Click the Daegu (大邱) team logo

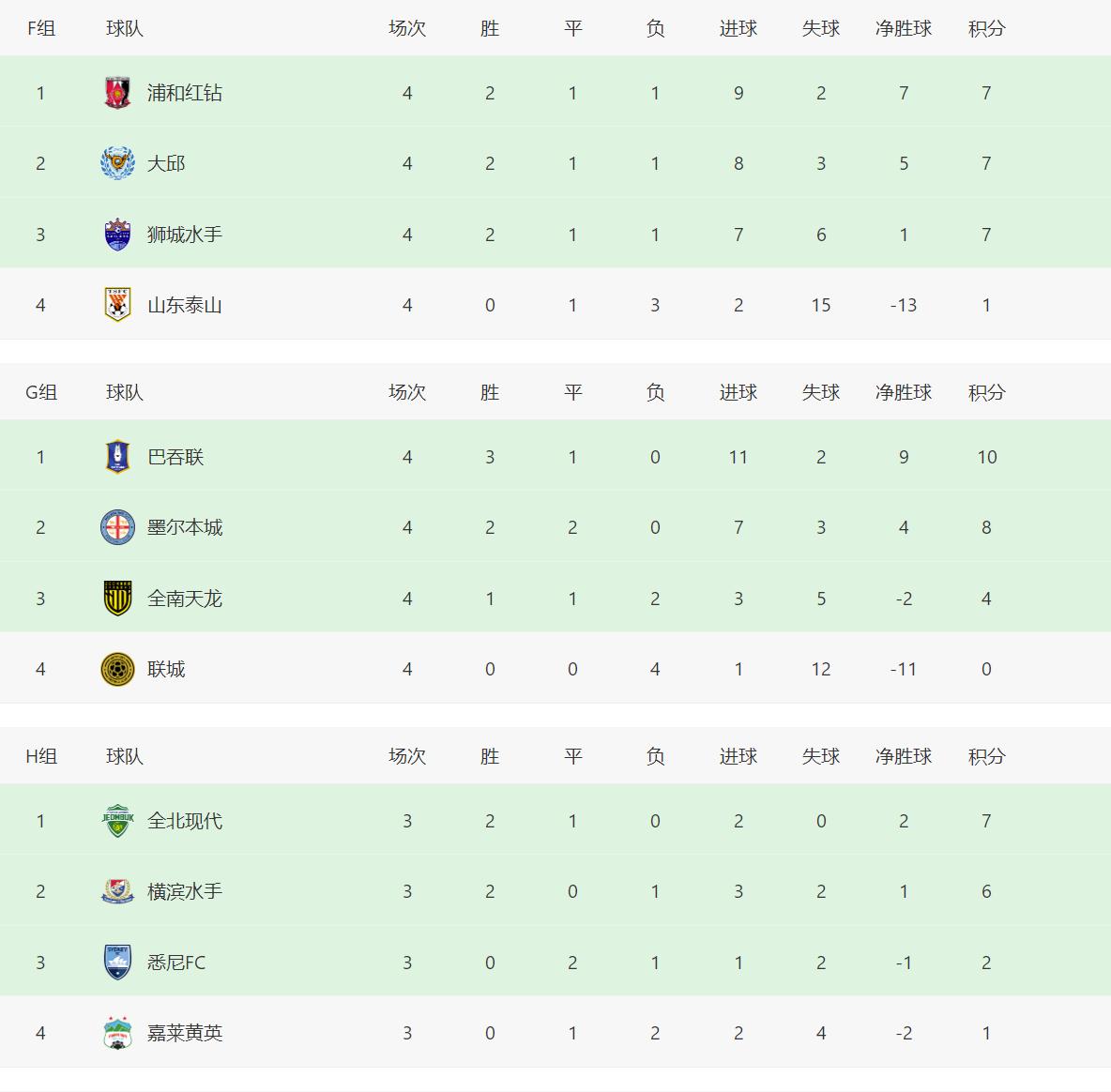[x=117, y=163]
